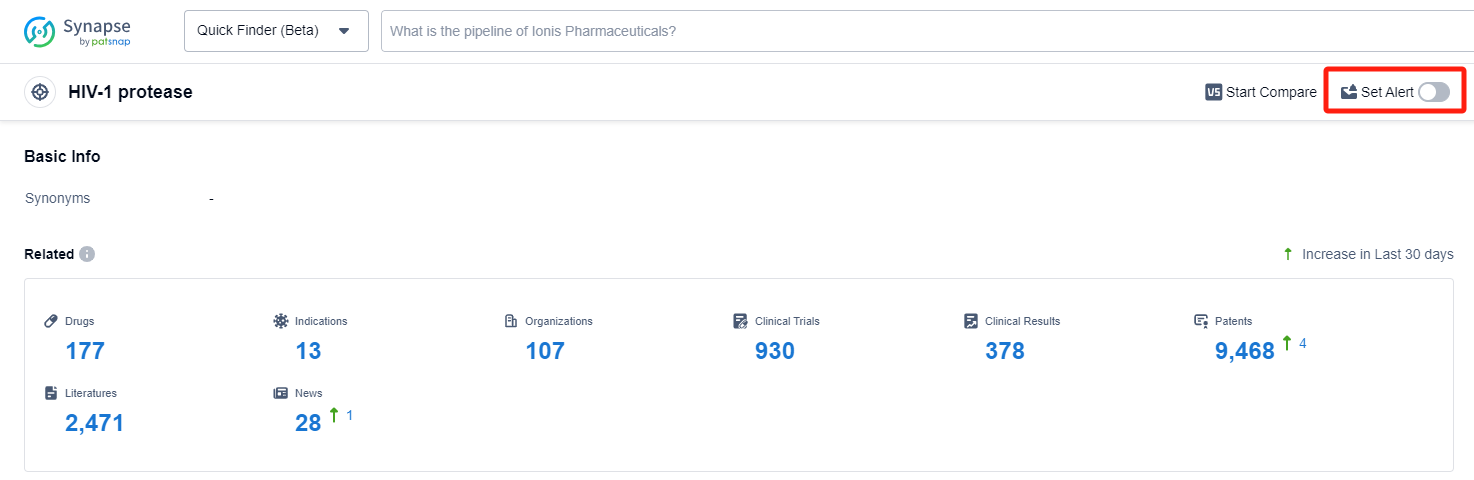Click the Related info icon
The width and height of the screenshot is (1474, 480).
tap(87, 254)
